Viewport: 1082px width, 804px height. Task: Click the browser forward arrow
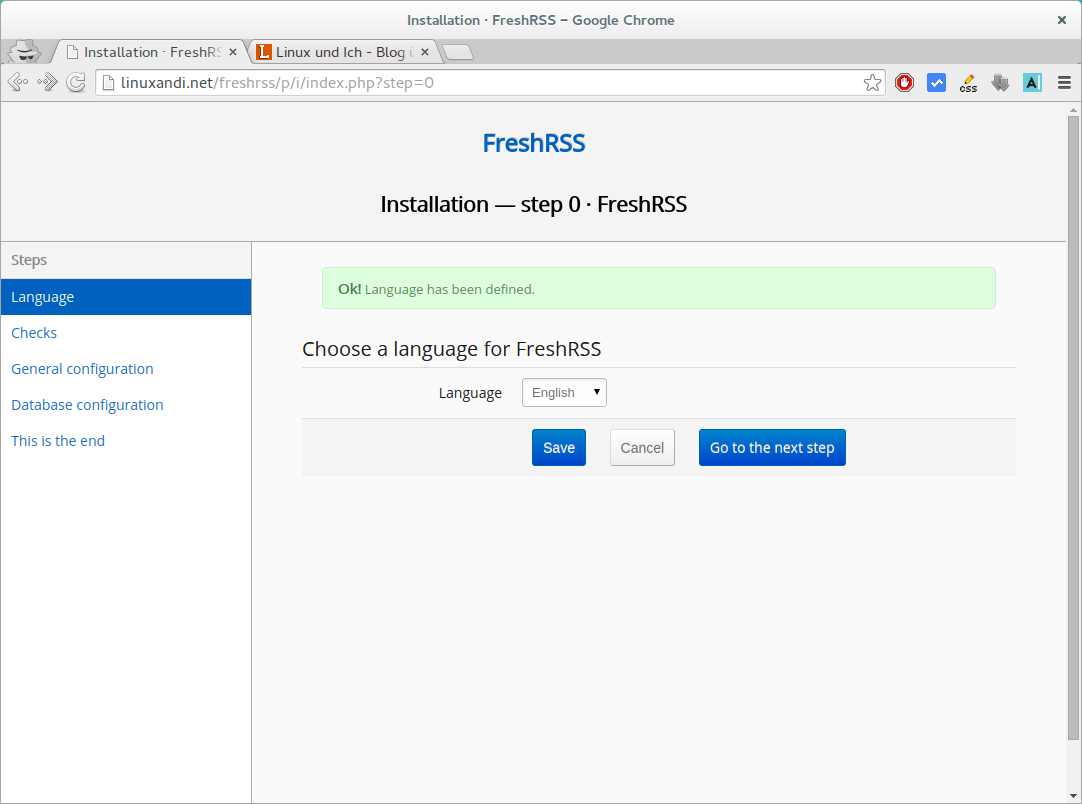point(47,83)
